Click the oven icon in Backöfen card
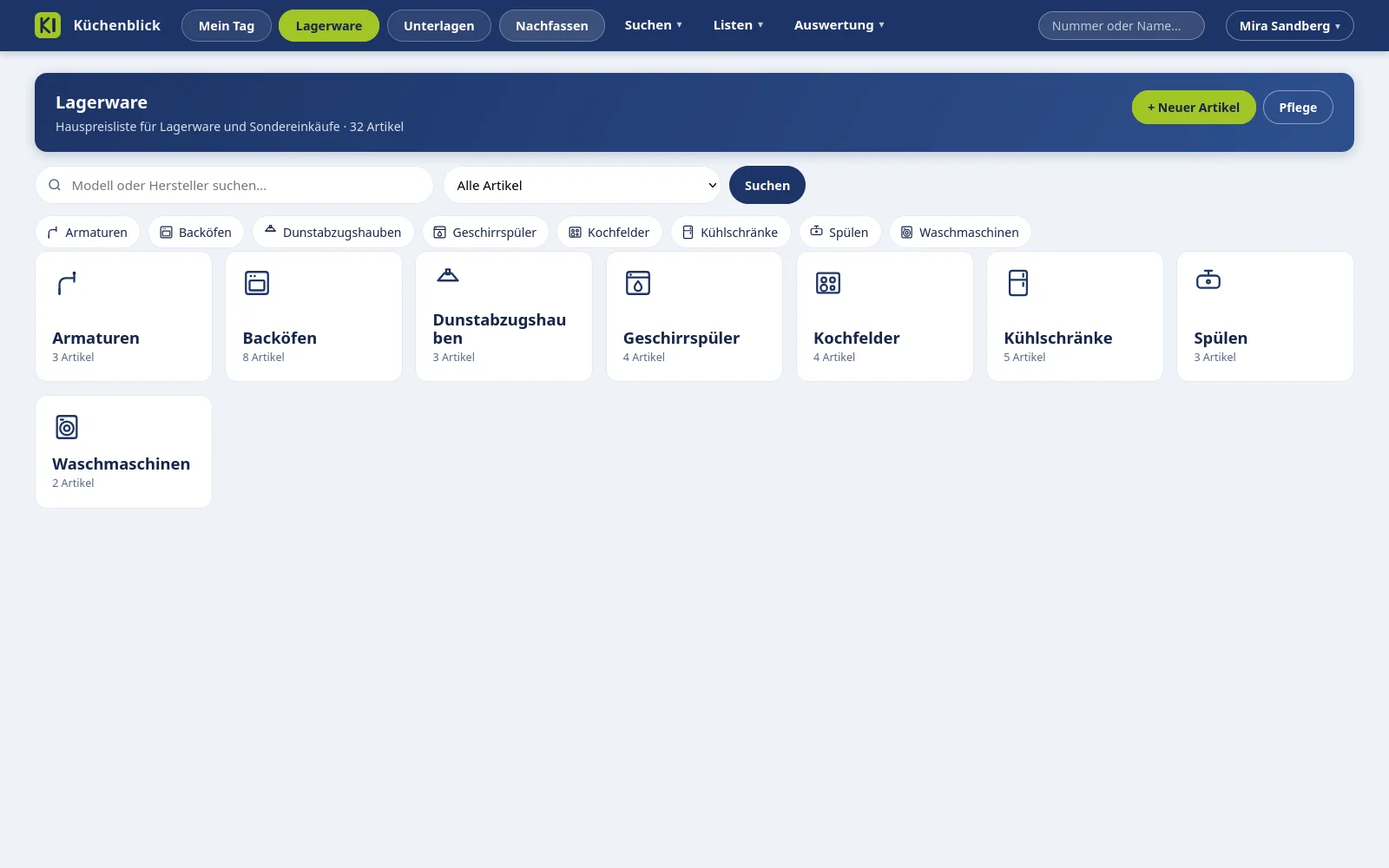This screenshot has height=868, width=1389. (257, 283)
